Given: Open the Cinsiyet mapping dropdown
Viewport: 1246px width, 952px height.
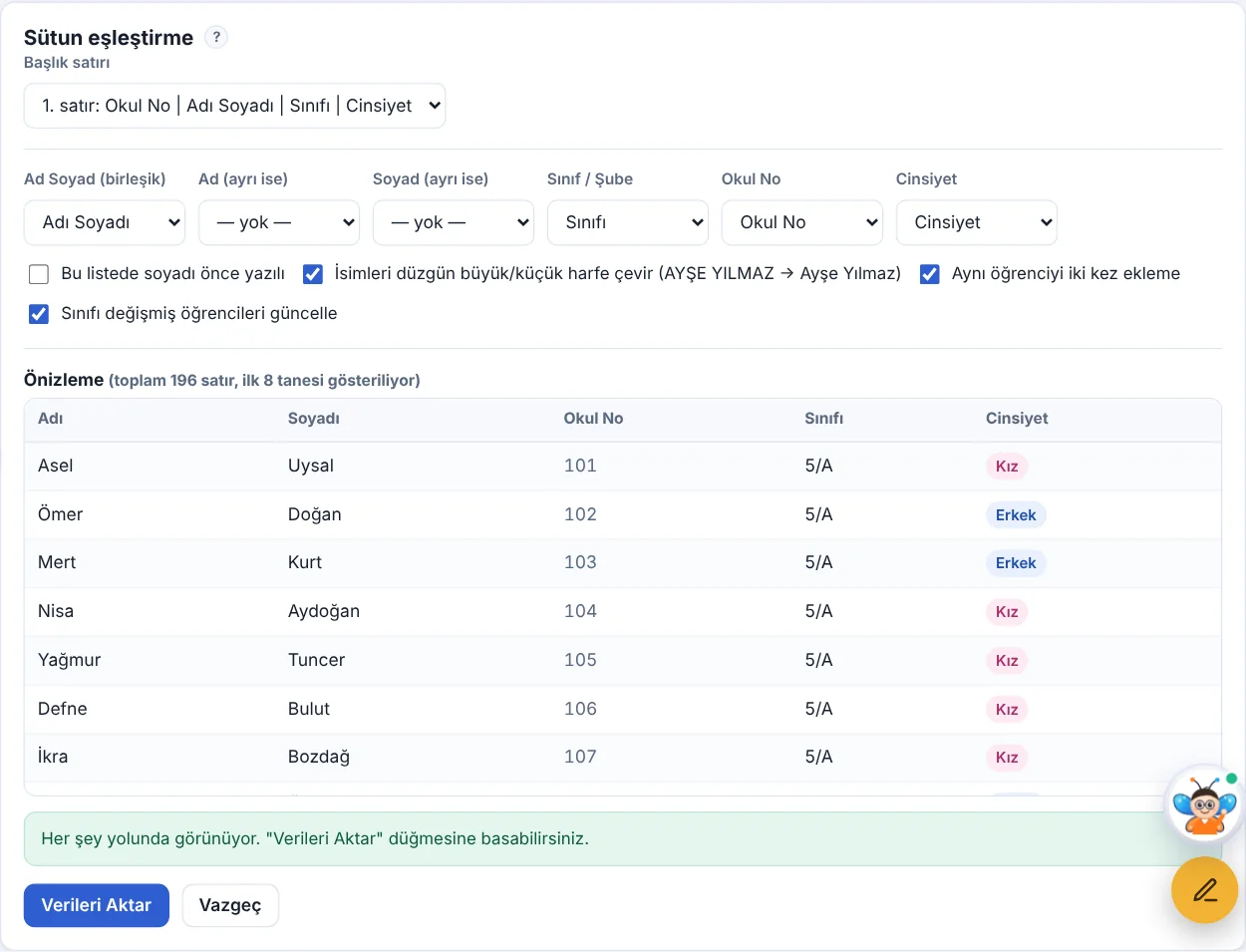Looking at the screenshot, I should click(977, 222).
